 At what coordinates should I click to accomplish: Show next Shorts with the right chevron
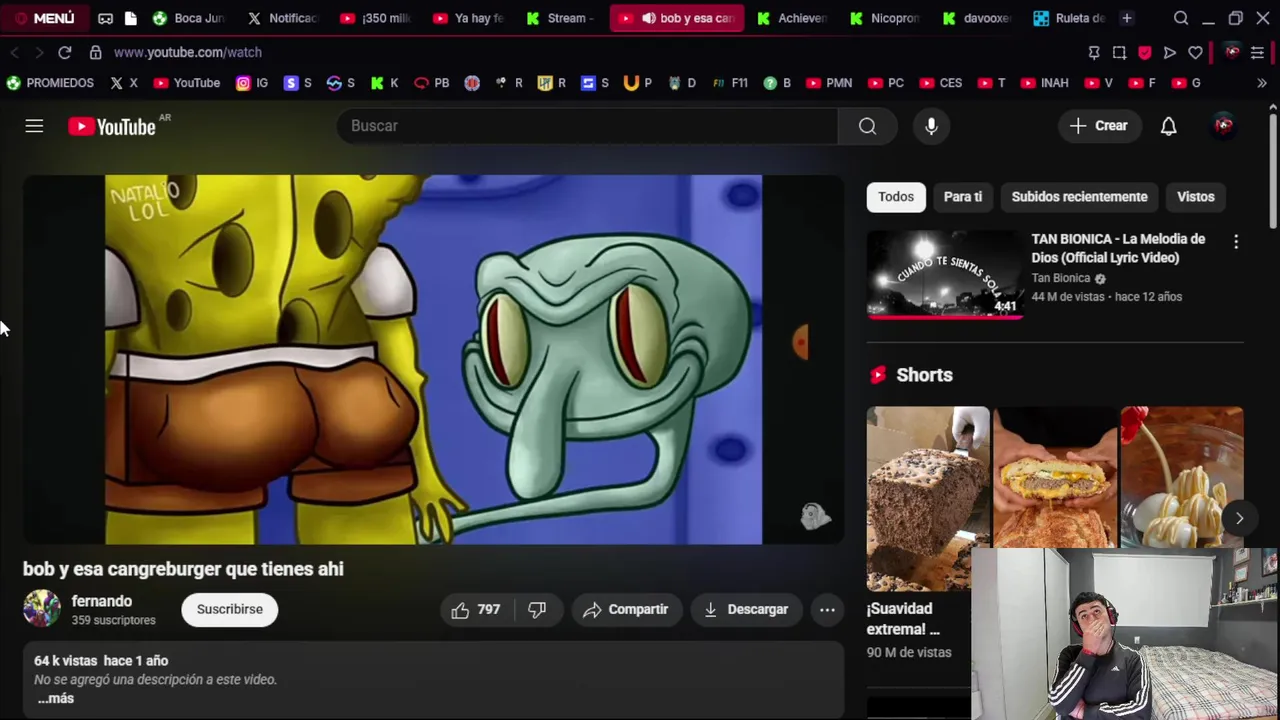pyautogui.click(x=1239, y=518)
